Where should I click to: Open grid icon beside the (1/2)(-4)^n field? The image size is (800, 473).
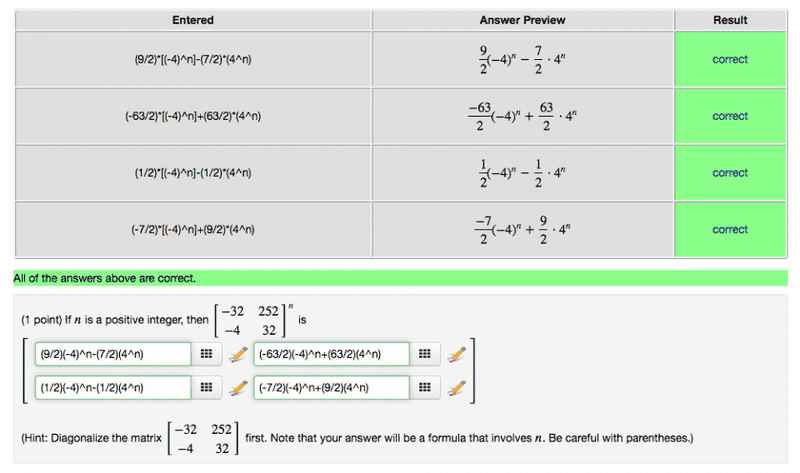(205, 388)
